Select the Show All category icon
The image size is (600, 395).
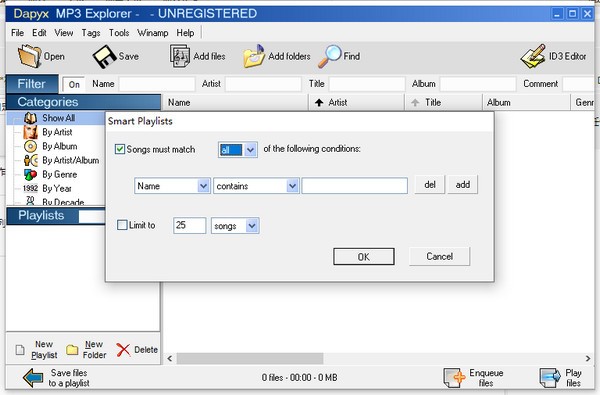coord(30,118)
